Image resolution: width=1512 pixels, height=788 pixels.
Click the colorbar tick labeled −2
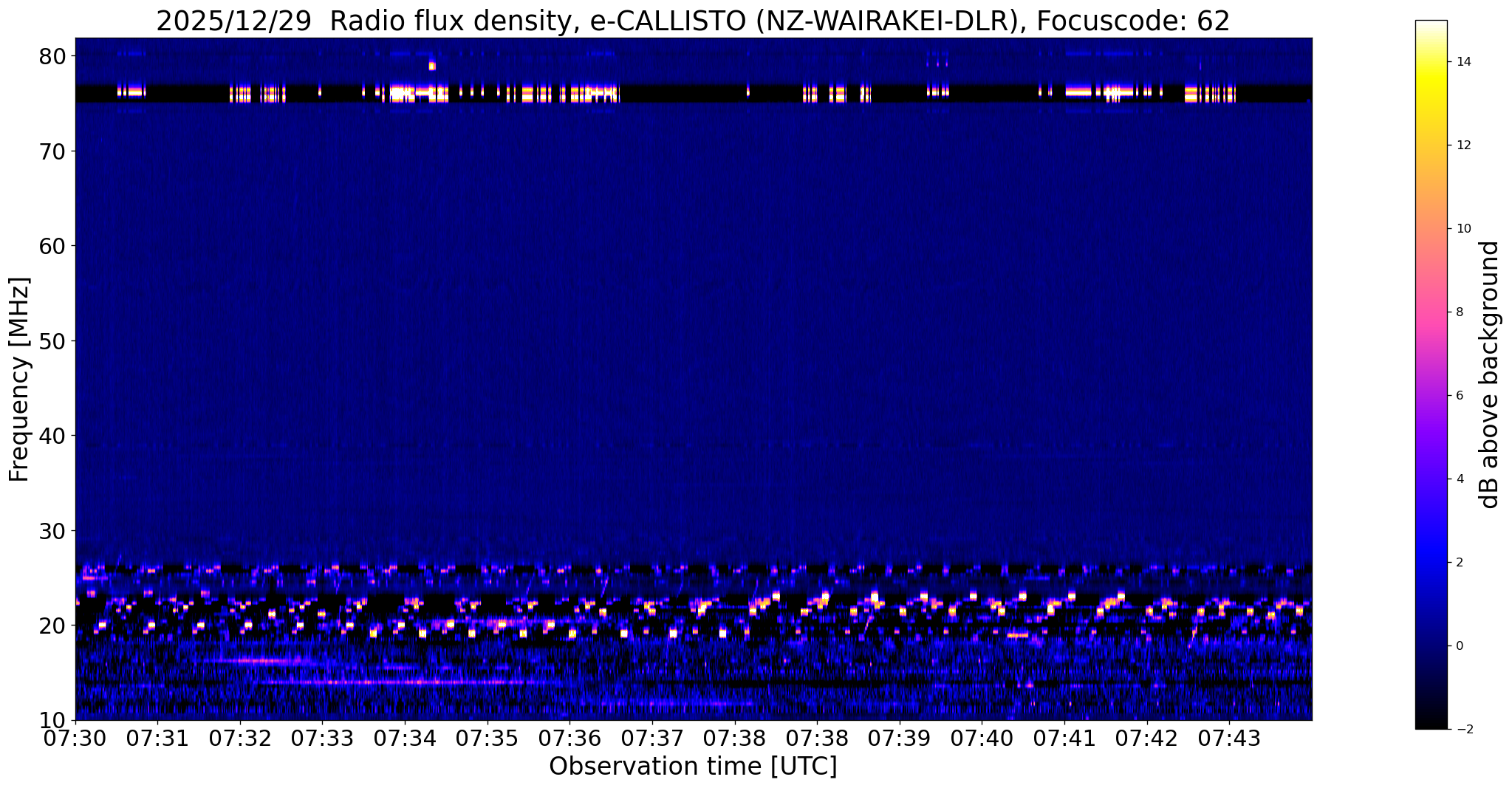coord(1463,730)
